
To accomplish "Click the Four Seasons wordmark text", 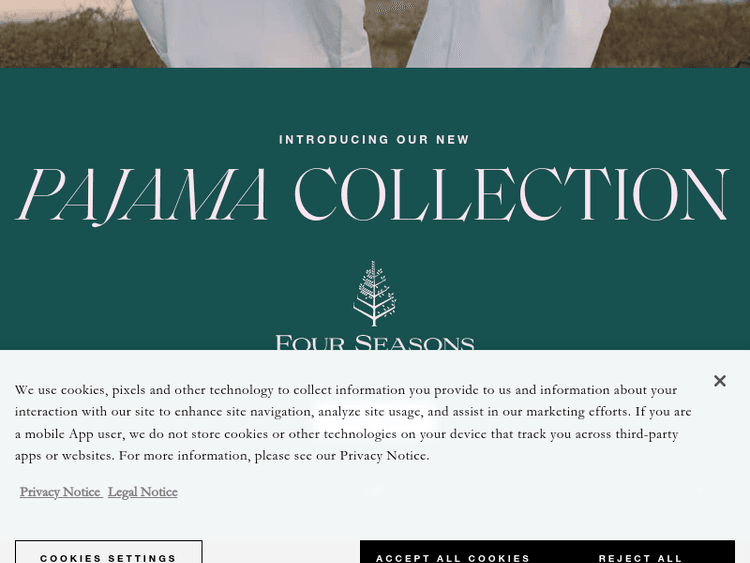I will click(x=375, y=342).
